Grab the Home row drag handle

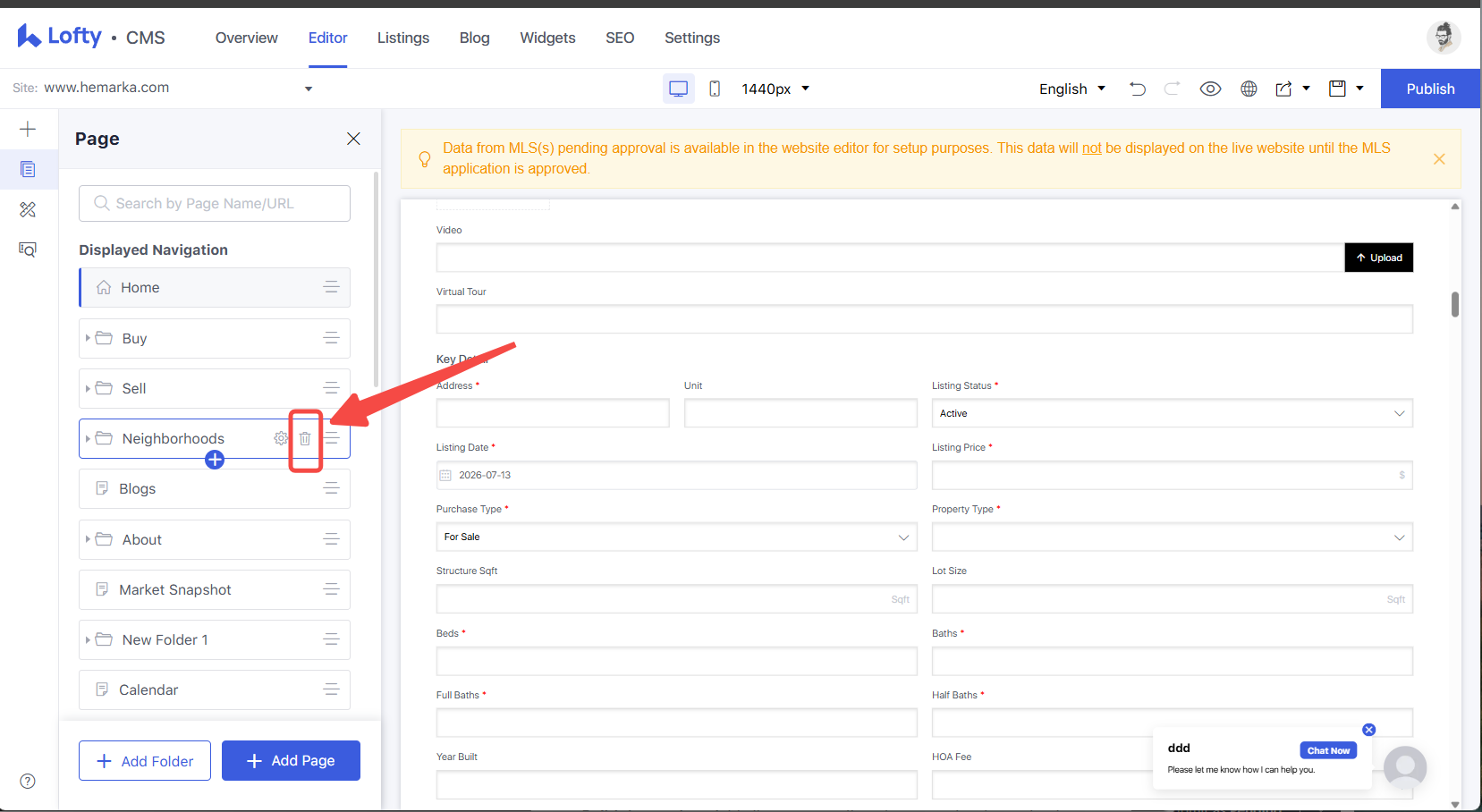click(x=331, y=287)
